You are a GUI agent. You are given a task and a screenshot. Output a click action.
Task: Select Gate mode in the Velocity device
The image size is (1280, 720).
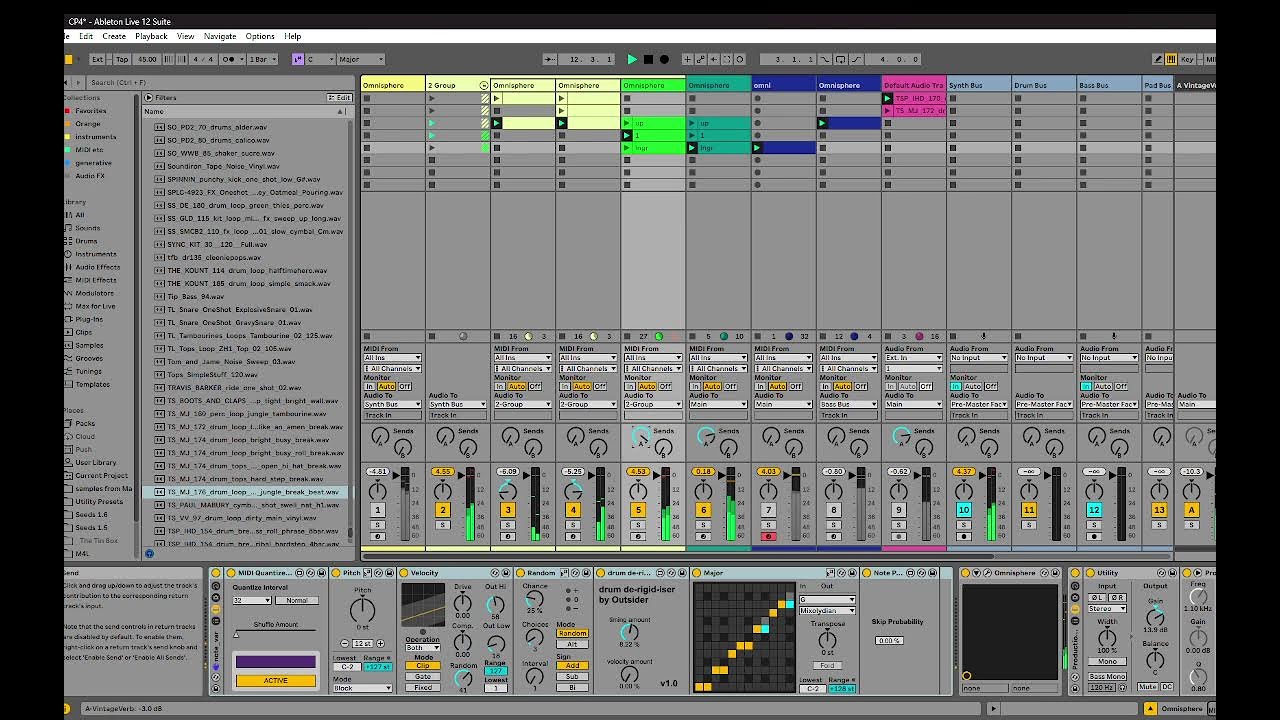click(423, 676)
